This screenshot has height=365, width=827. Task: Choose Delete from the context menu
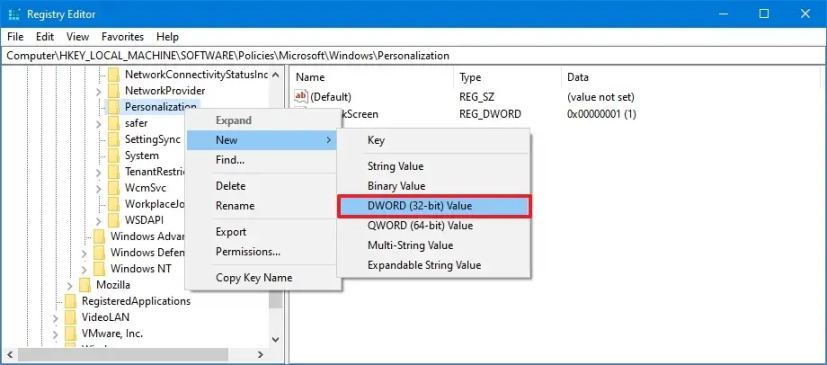click(262, 186)
